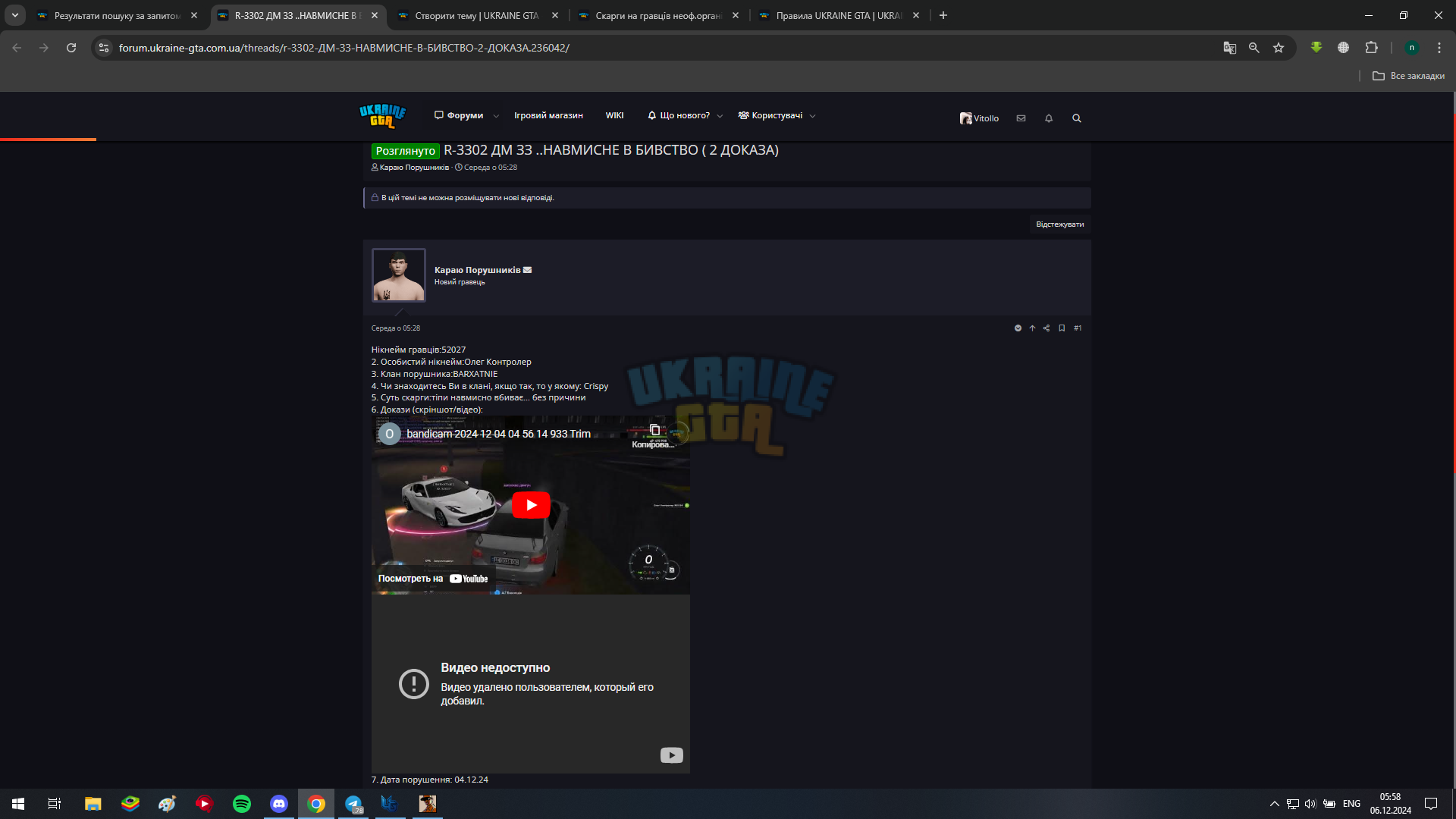This screenshot has height=819, width=1456.
Task: Open the tab search dropdown in Chrome
Action: point(15,15)
